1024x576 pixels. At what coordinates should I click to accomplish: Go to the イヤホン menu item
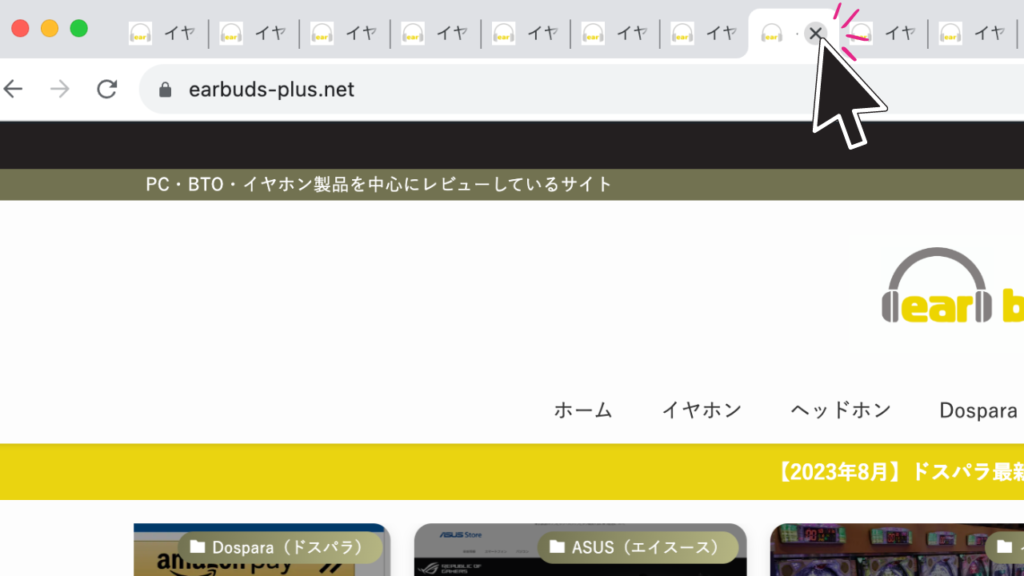(x=702, y=410)
